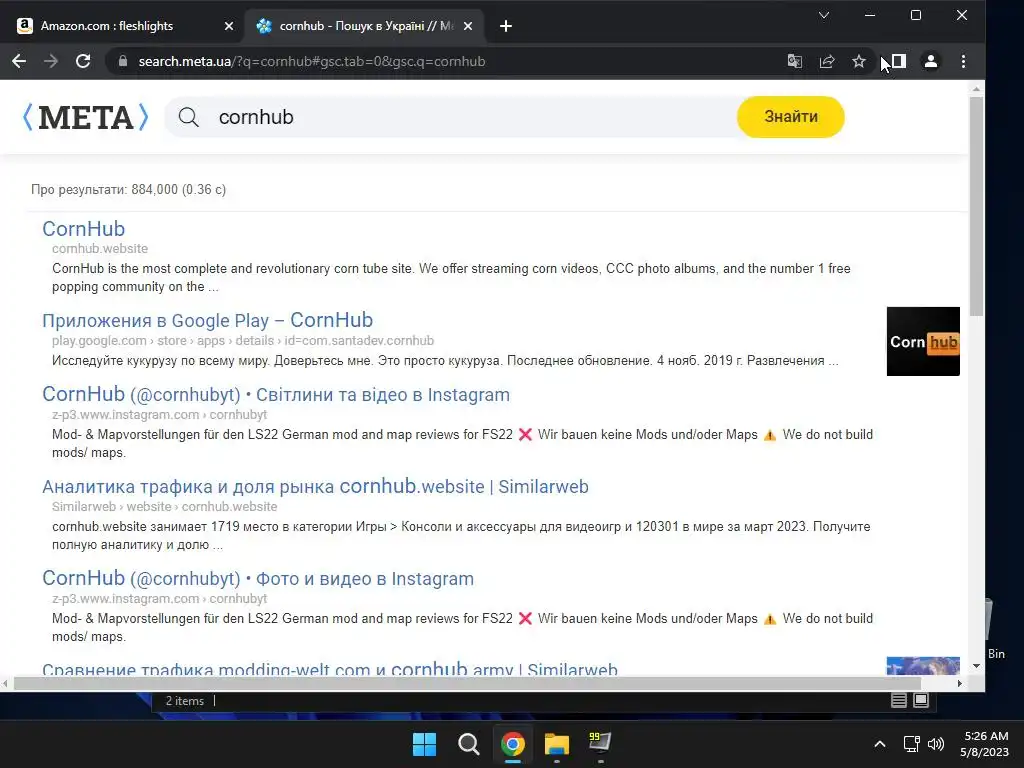Click cornhub.website URL under first result

point(100,249)
